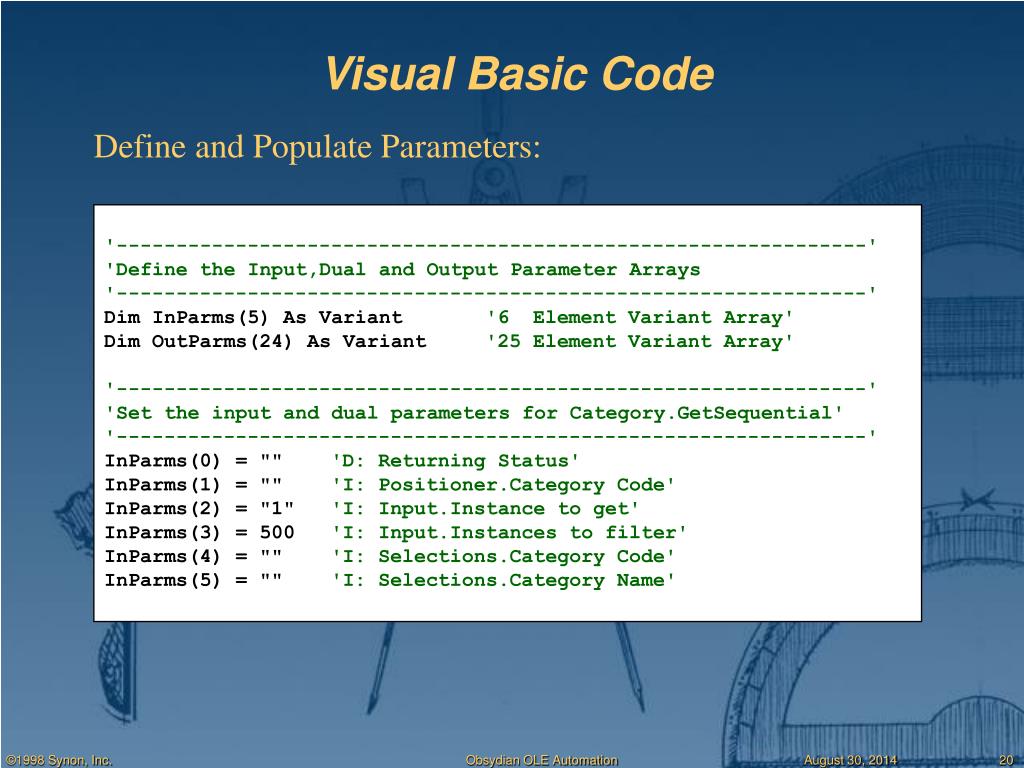
Task: Click the 'Obsydian OLE Automation' footer text
Action: point(541,760)
